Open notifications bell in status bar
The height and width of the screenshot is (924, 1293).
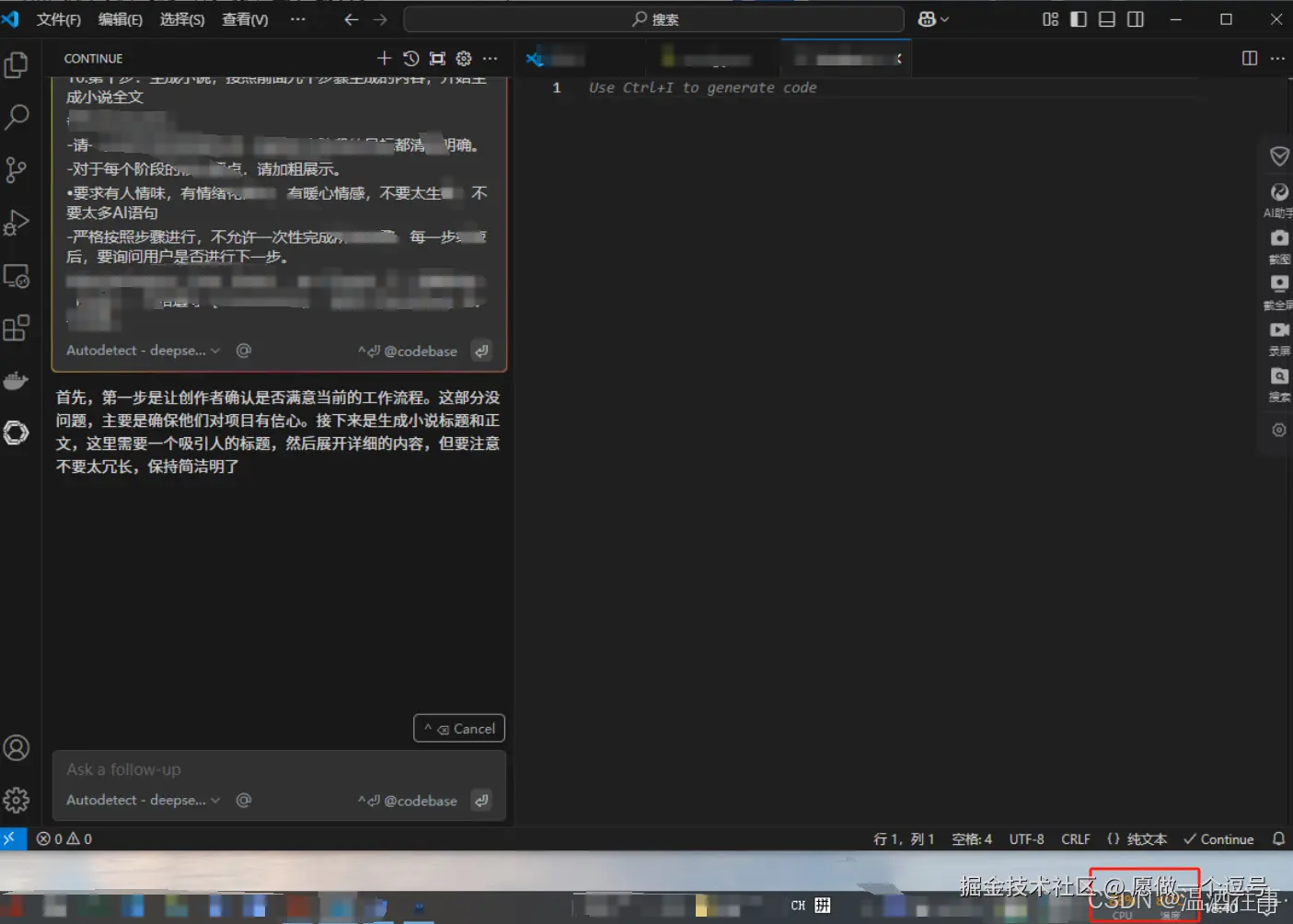tap(1278, 838)
